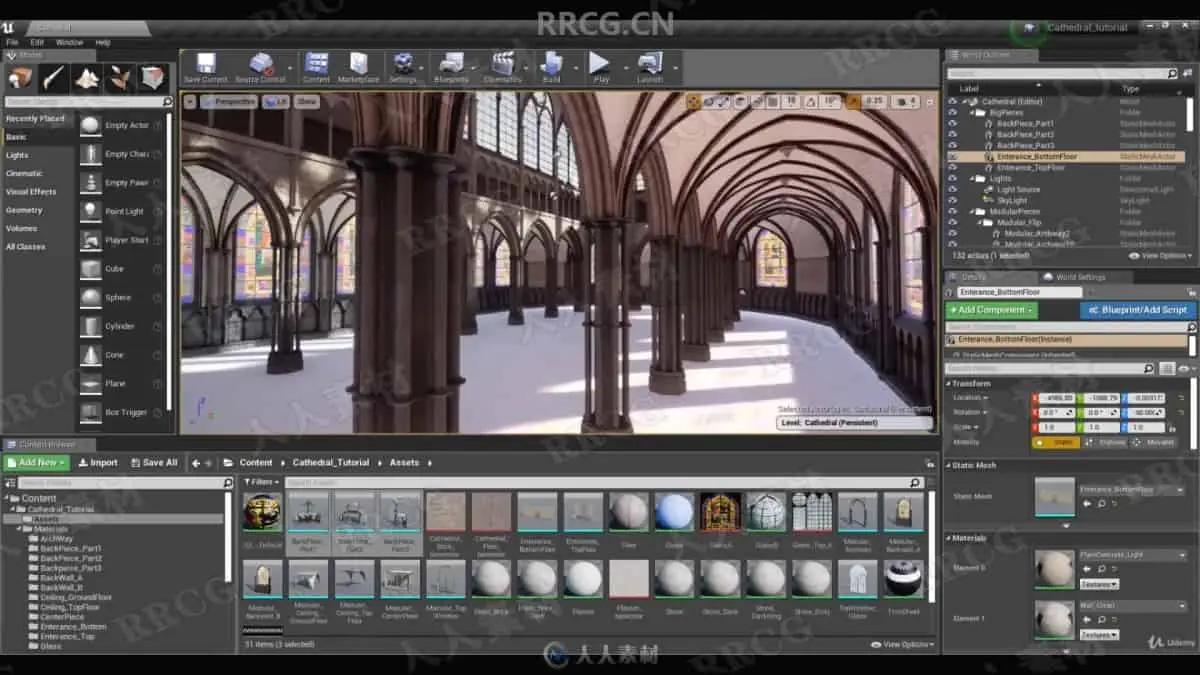Click the Blueprint/Add Script button

[1138, 310]
